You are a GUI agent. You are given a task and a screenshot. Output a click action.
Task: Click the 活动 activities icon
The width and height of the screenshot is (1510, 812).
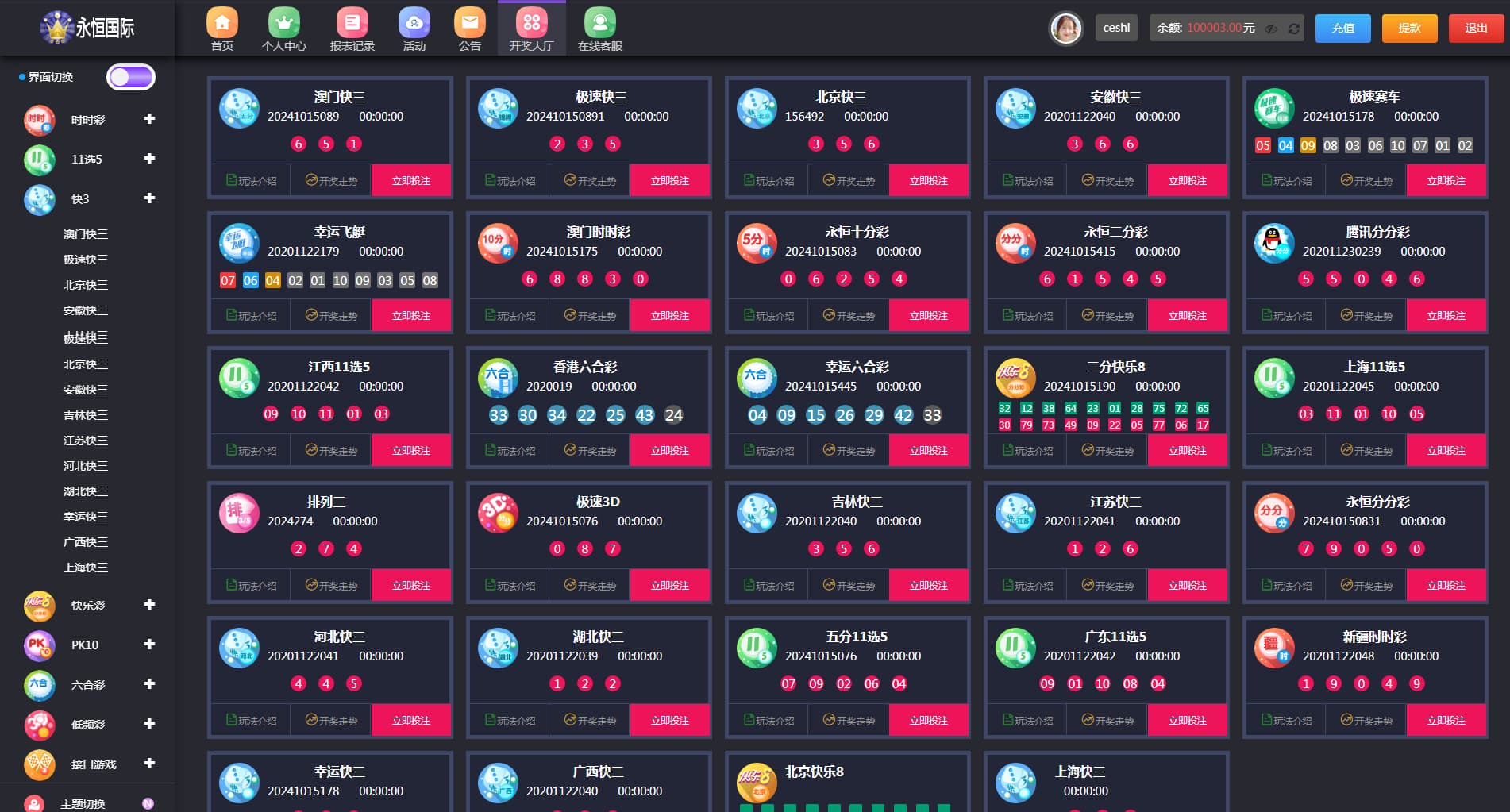(414, 29)
